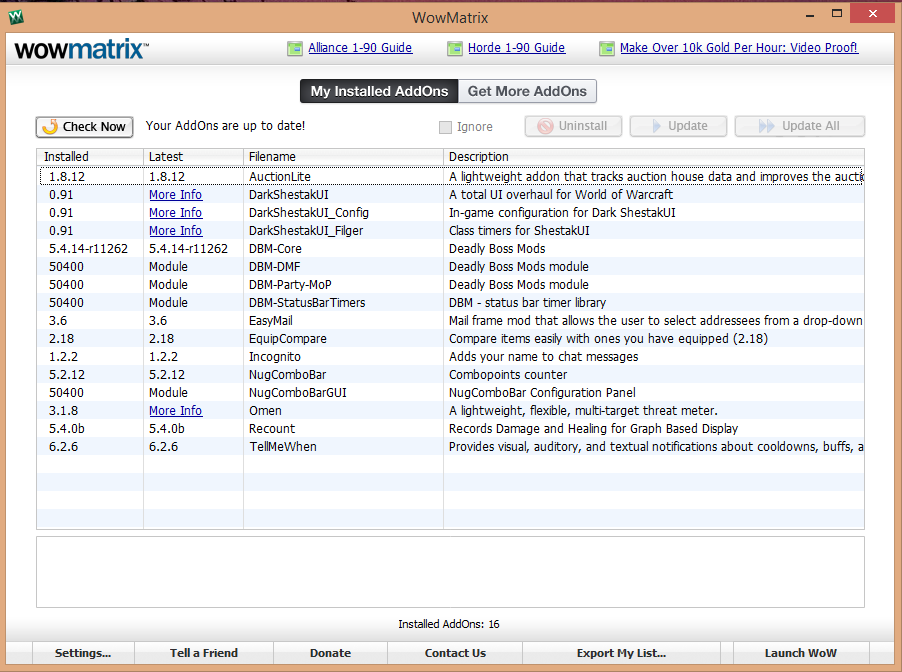Viewport: 902px width, 672px height.
Task: Switch to My Installed AddOns tab
Action: pos(379,91)
